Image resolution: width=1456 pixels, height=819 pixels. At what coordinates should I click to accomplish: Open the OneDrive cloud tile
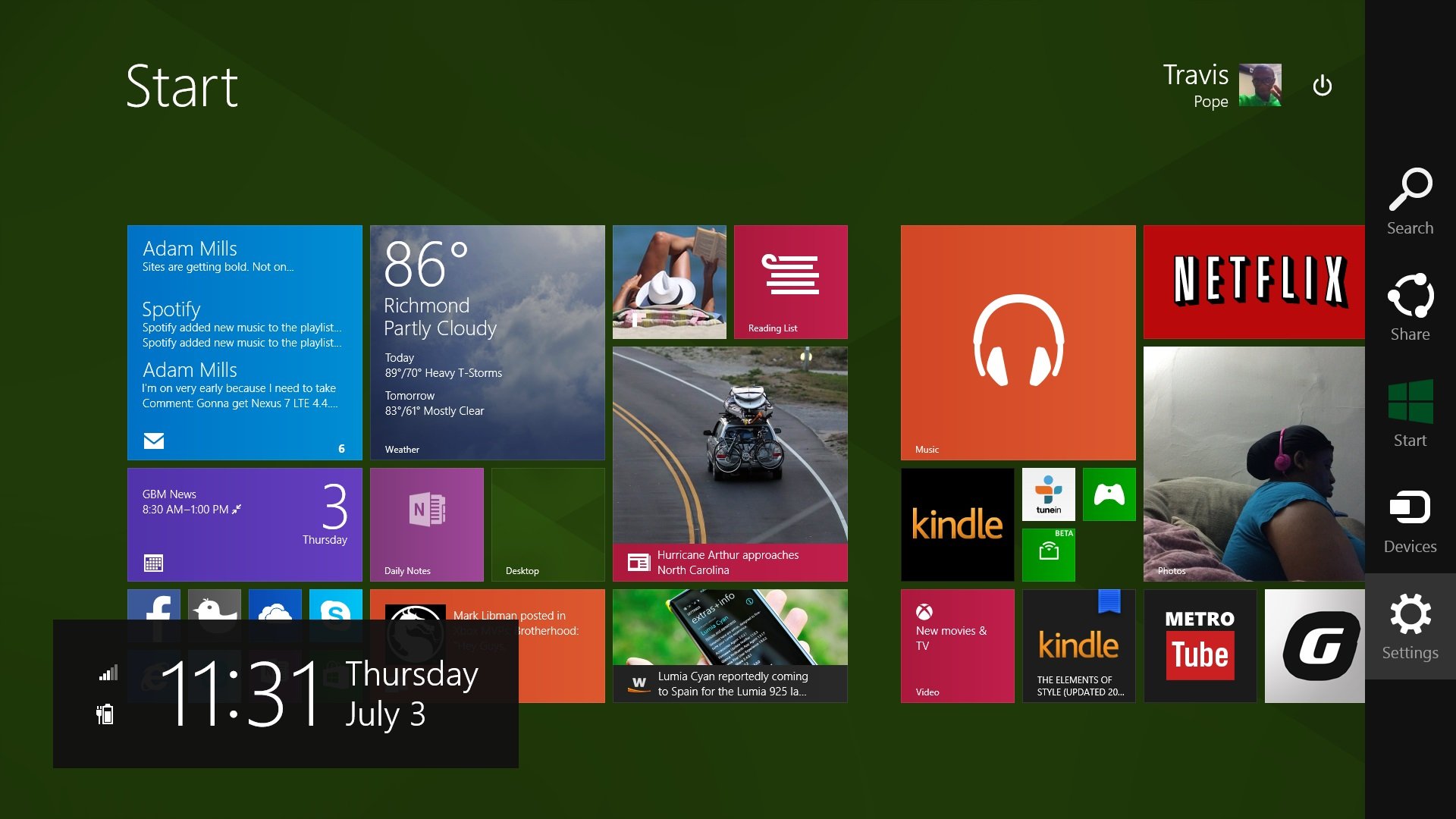pos(275,605)
